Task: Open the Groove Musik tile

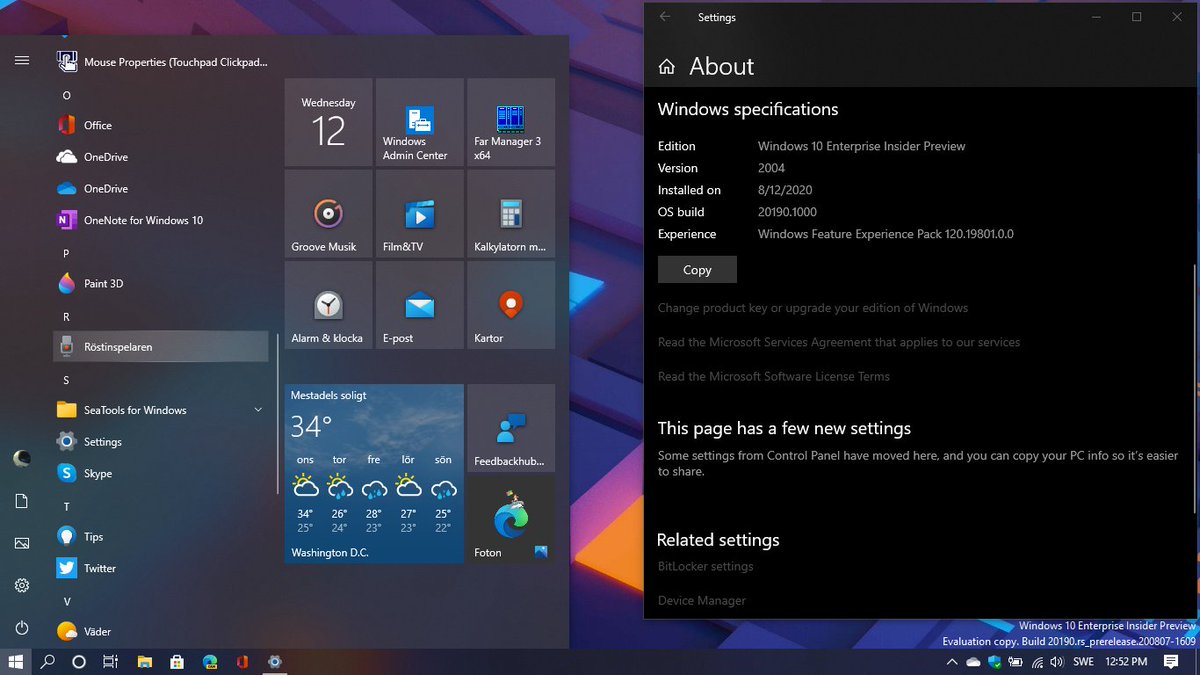Action: click(328, 214)
